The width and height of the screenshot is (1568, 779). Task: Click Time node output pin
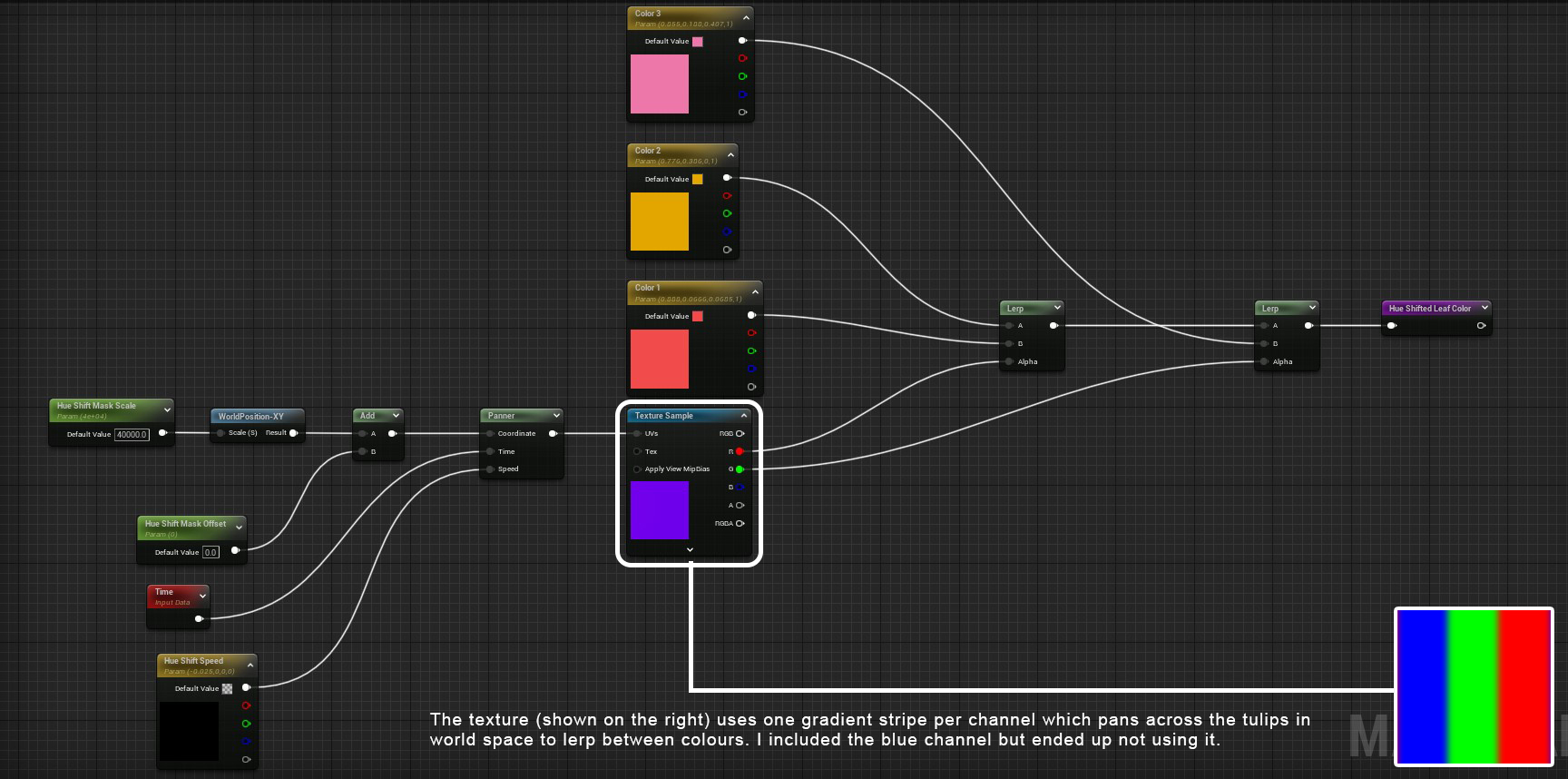199,619
